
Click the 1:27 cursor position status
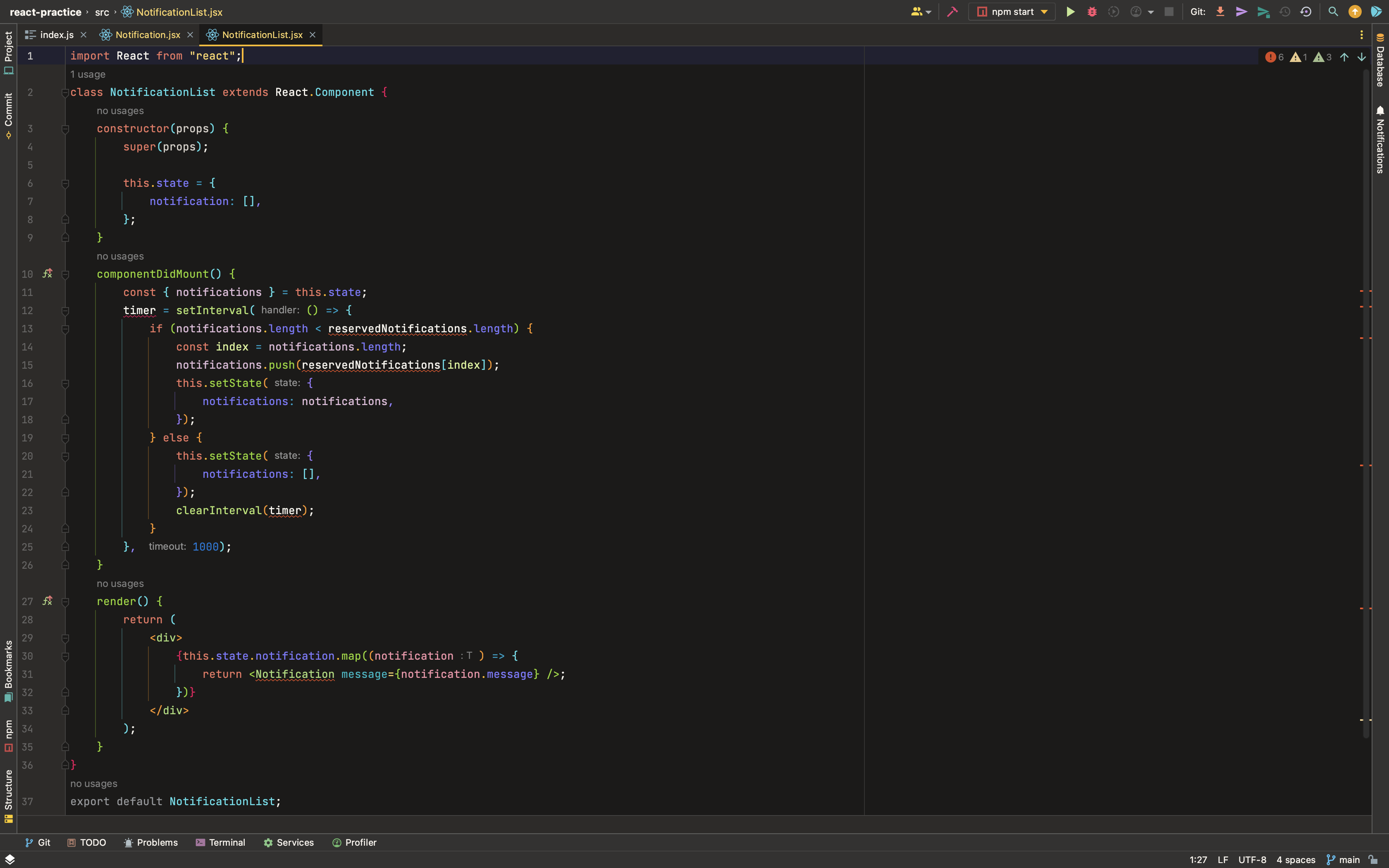[x=1198, y=859]
